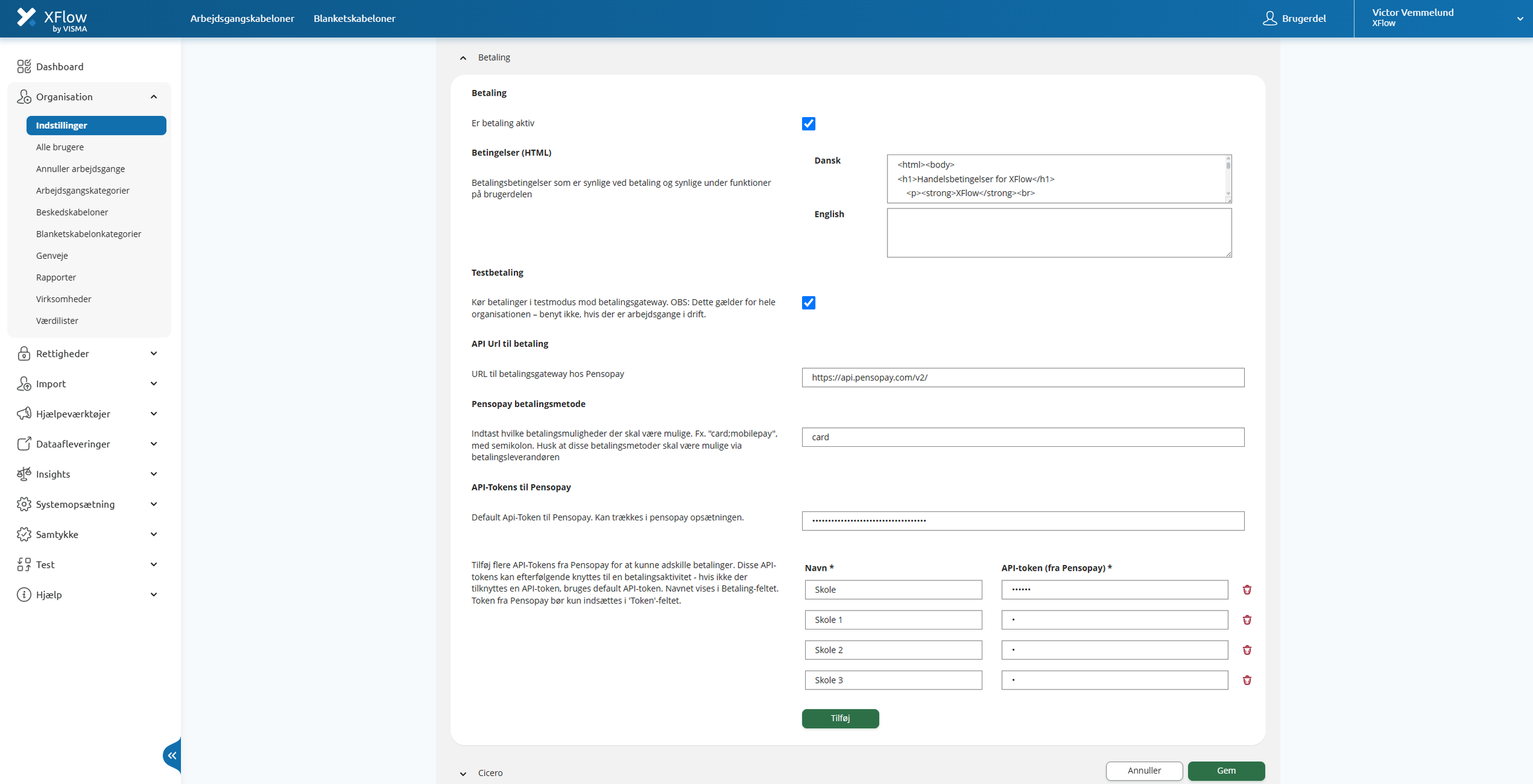
Task: Cancel changes with the Annuller button
Action: [x=1144, y=771]
